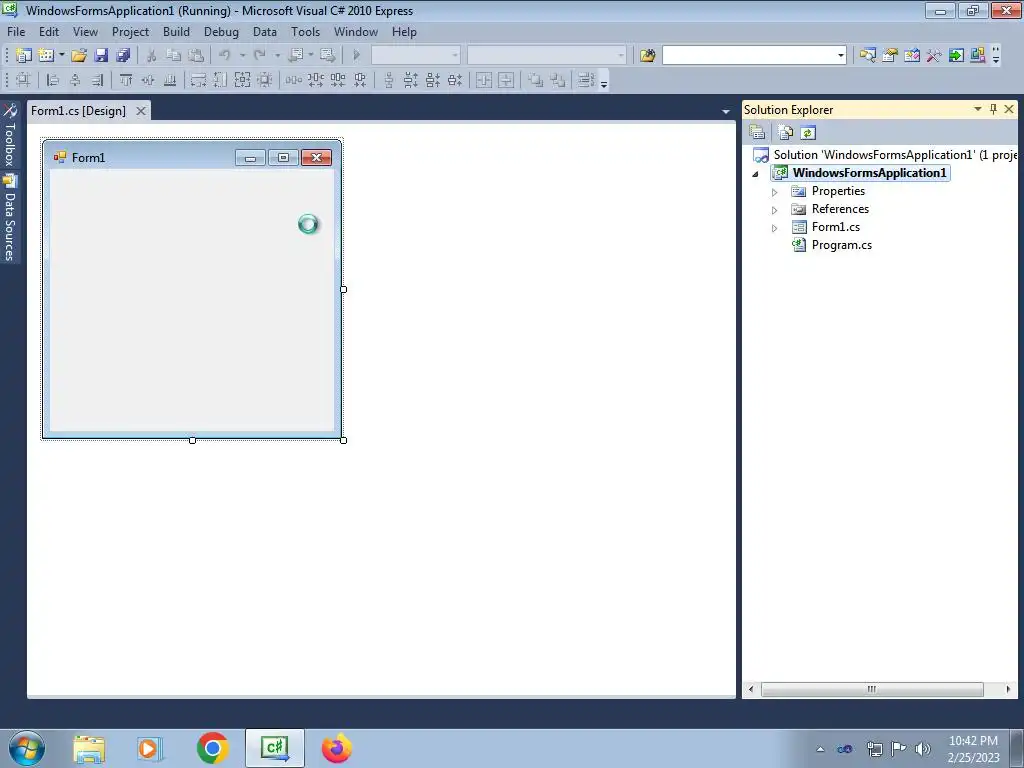Click the Start Debugging play icon
Screen dimensions: 1024x768
pos(357,56)
